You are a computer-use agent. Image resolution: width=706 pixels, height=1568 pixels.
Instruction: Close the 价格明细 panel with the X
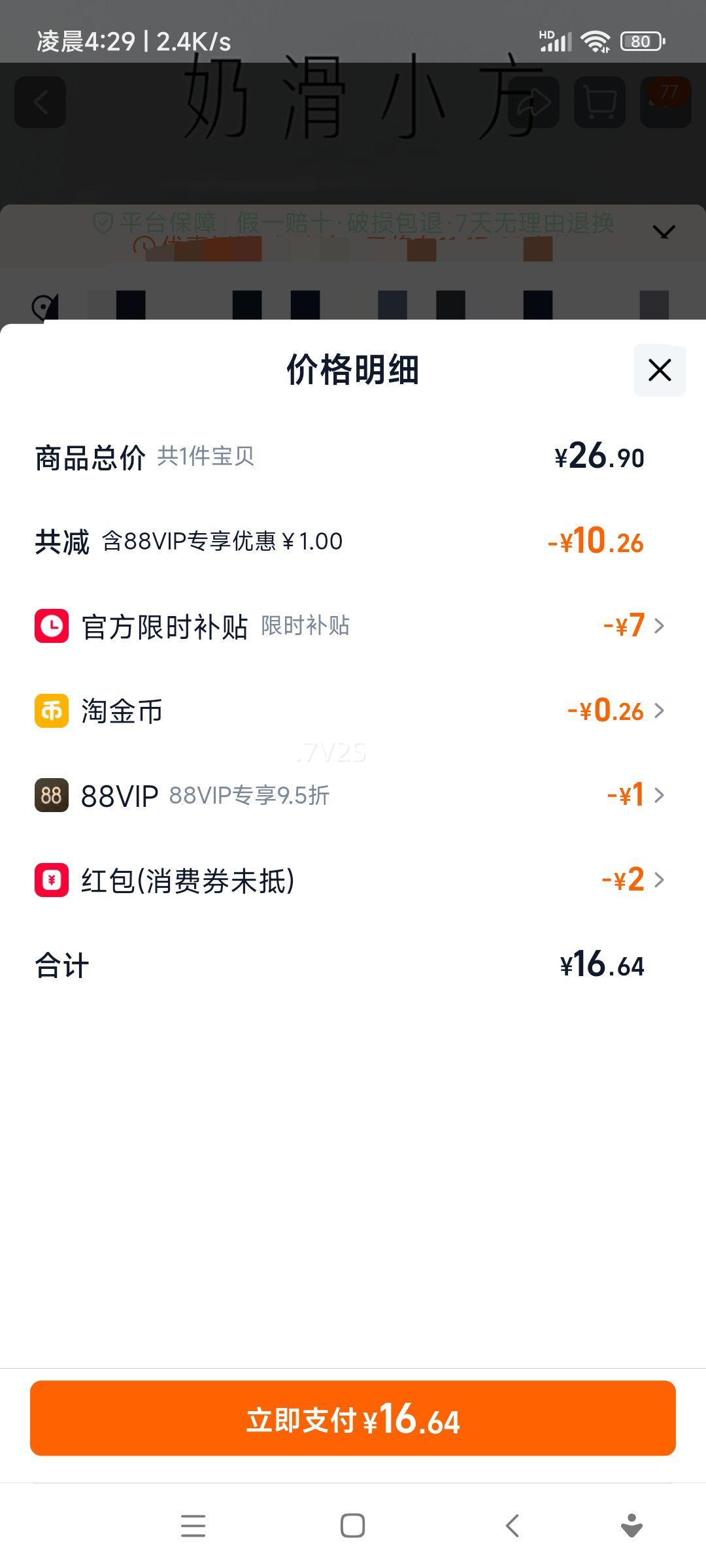660,370
